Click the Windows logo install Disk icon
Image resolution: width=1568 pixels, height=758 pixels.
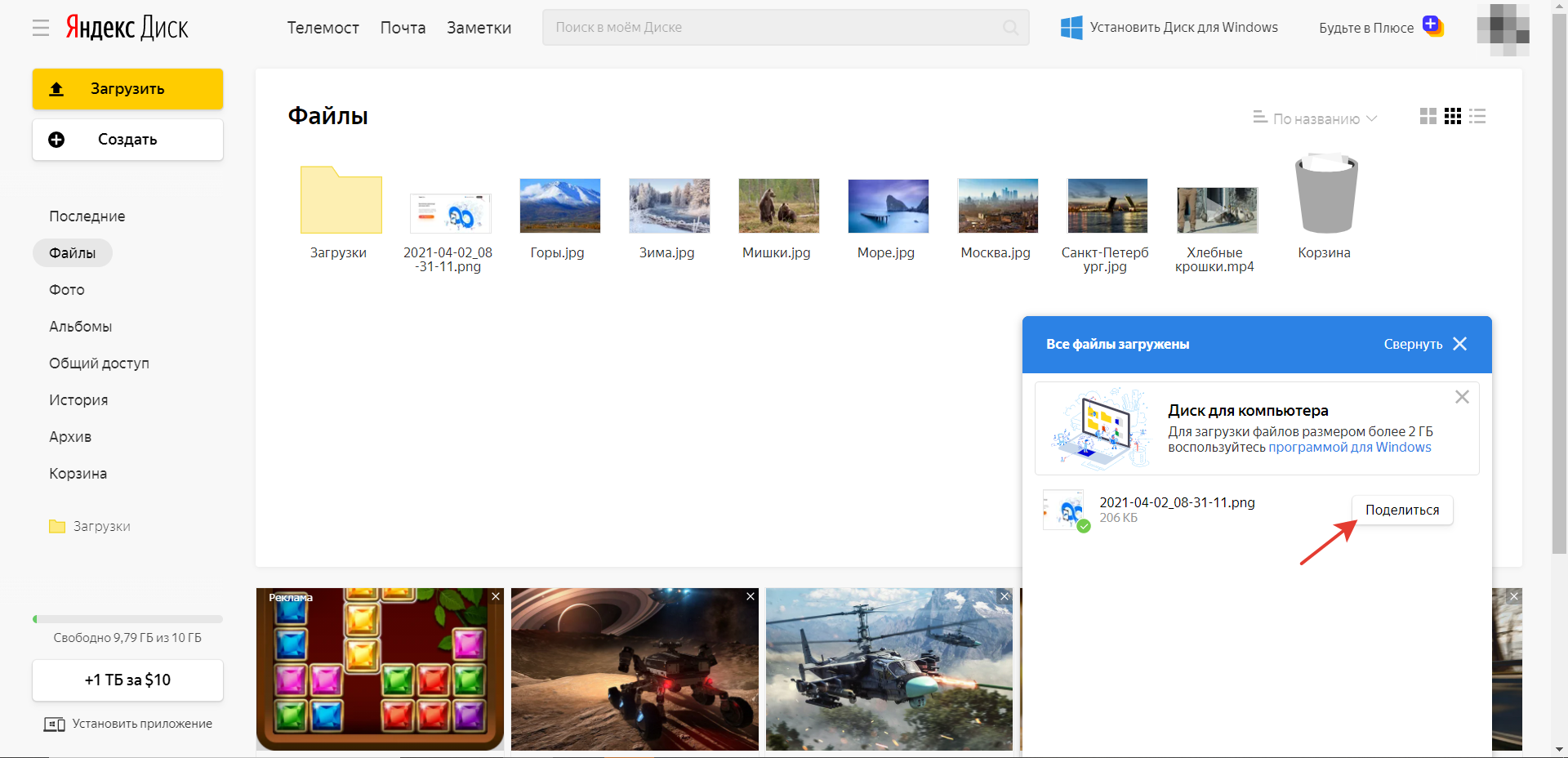pyautogui.click(x=1071, y=28)
